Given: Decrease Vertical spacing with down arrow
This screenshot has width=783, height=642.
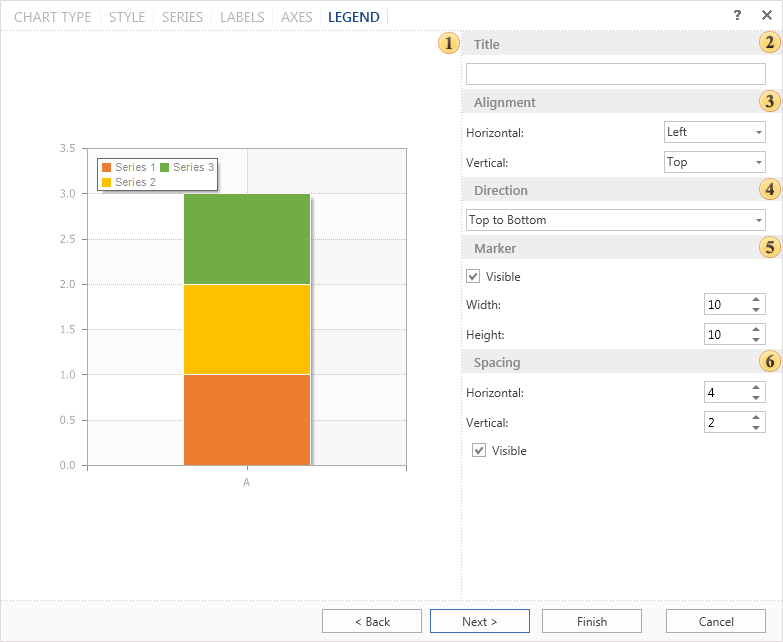Looking at the screenshot, I should pos(755,428).
